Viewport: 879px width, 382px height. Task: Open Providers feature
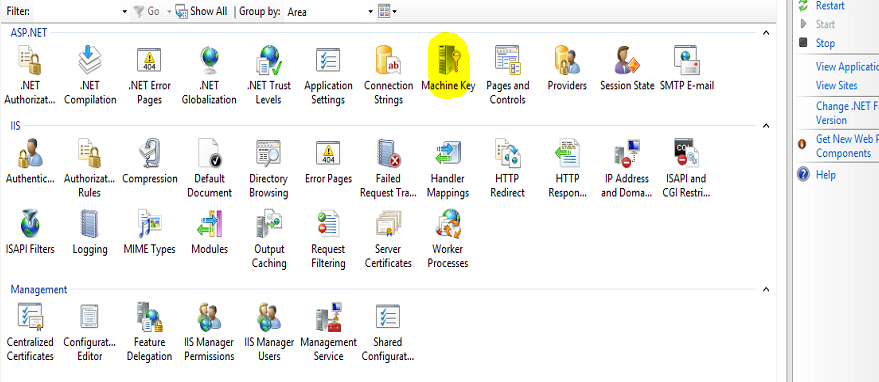567,69
